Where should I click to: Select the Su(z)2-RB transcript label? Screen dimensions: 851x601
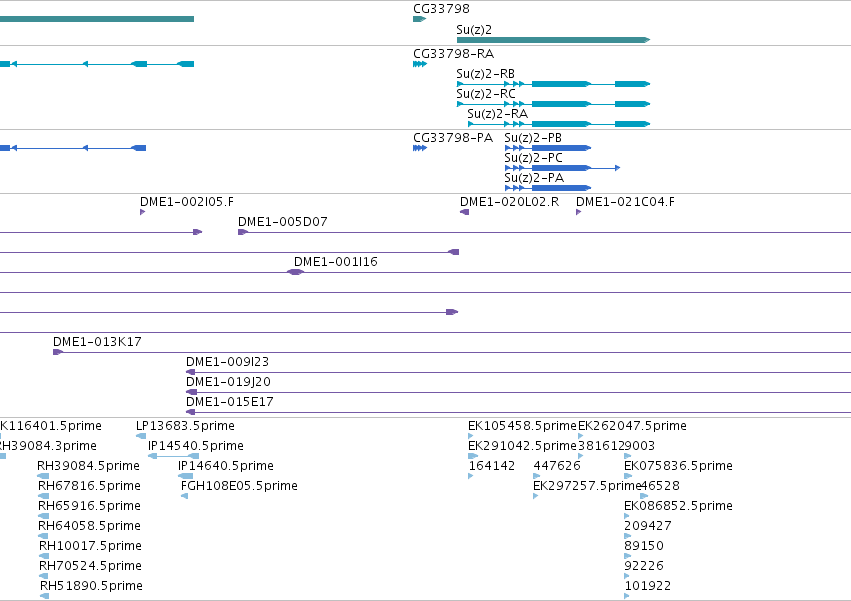click(486, 74)
